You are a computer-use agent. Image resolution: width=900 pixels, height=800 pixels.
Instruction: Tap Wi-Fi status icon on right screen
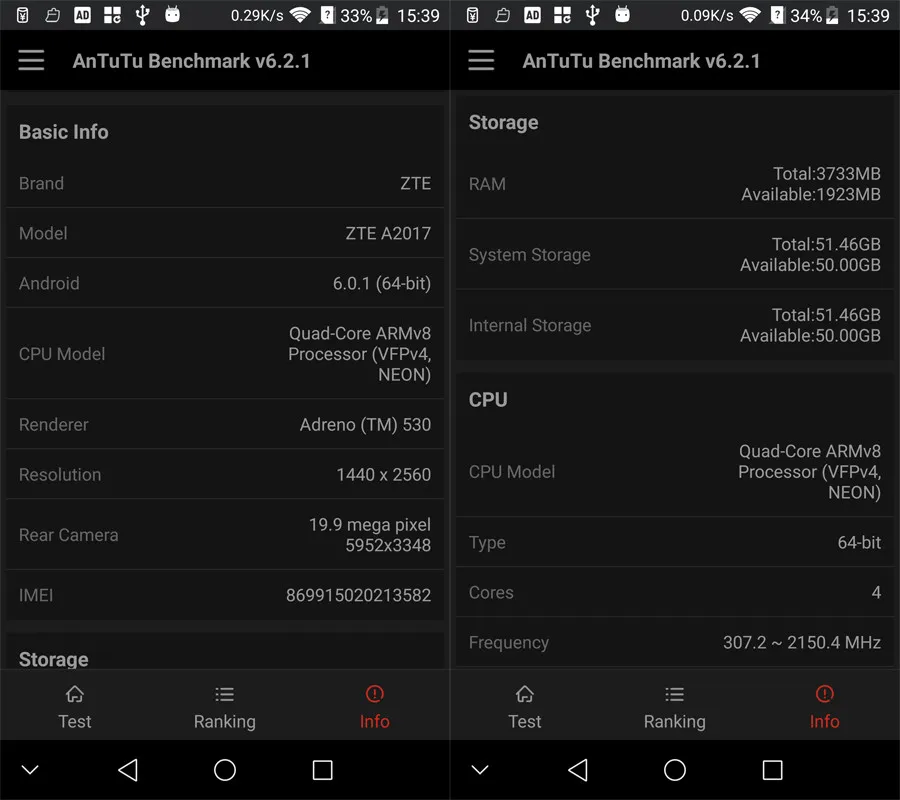750,15
